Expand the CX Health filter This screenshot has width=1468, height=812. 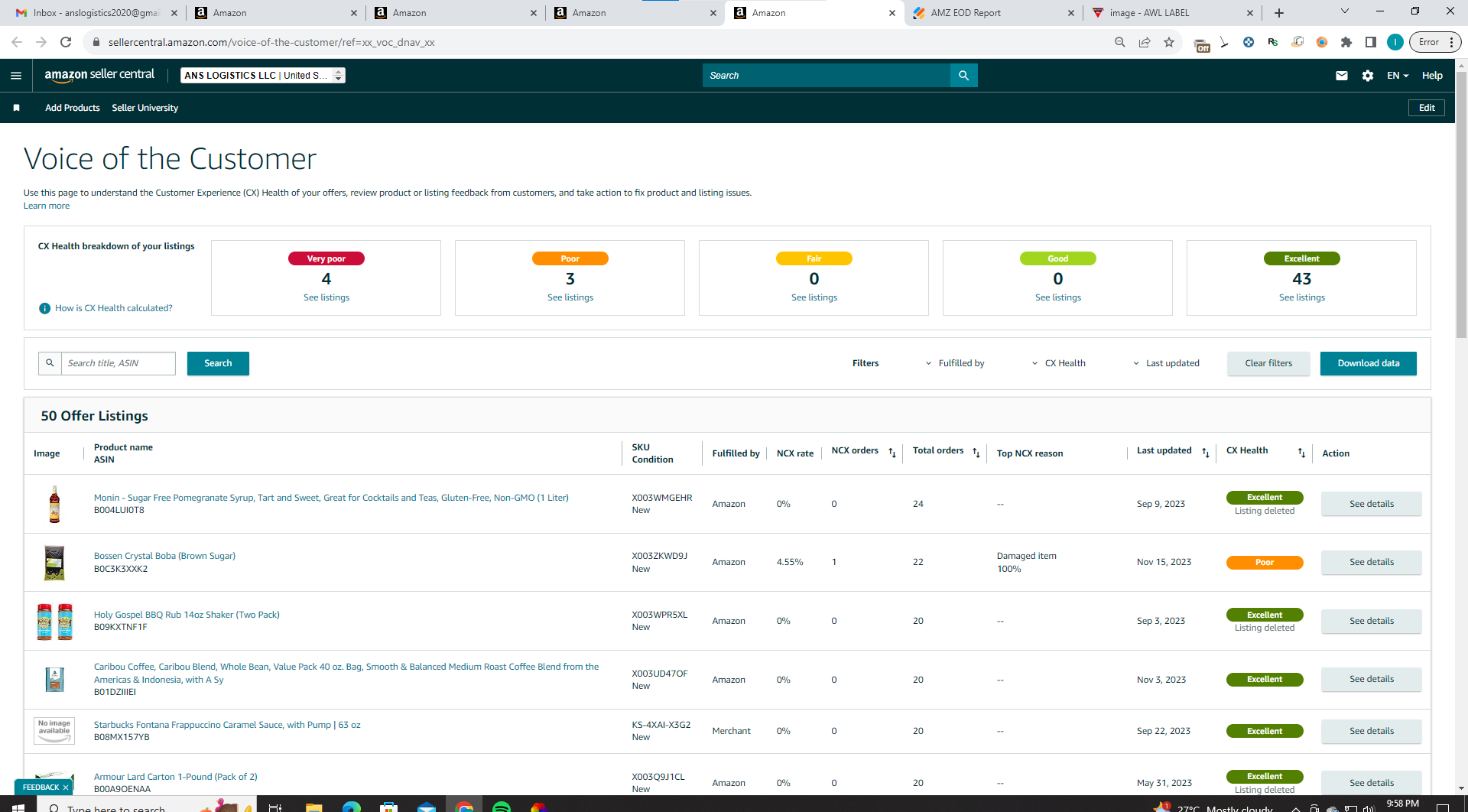point(1058,363)
